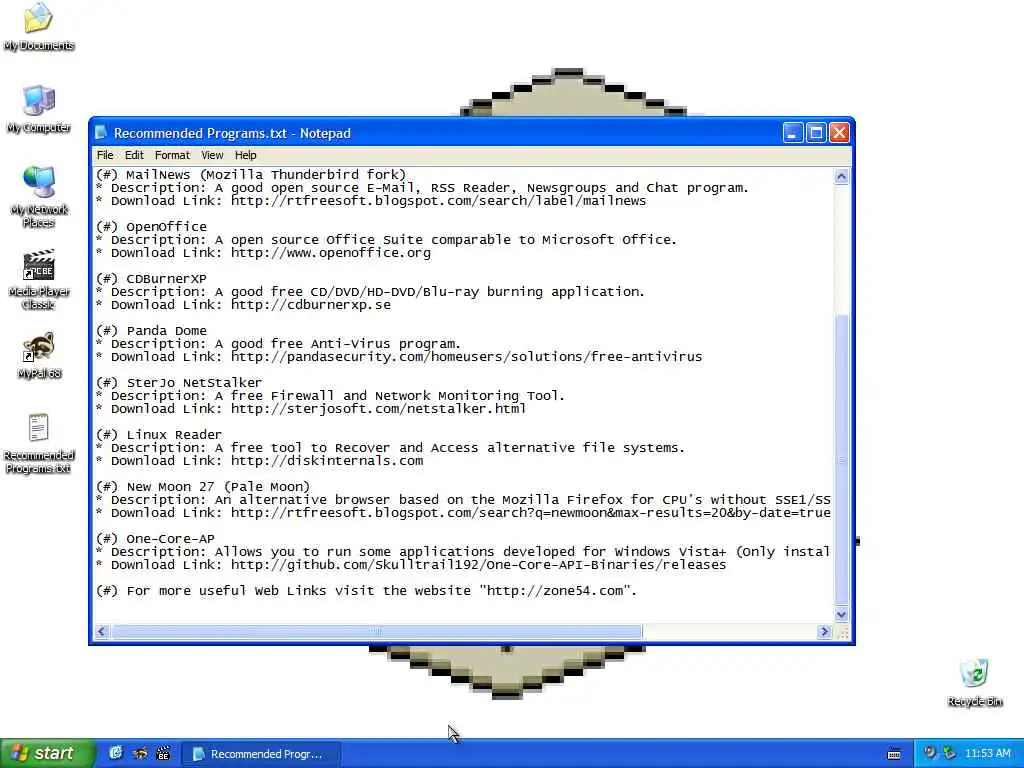The image size is (1024, 768).
Task: Click the 11:53 AM taskbar clock
Action: [987, 753]
